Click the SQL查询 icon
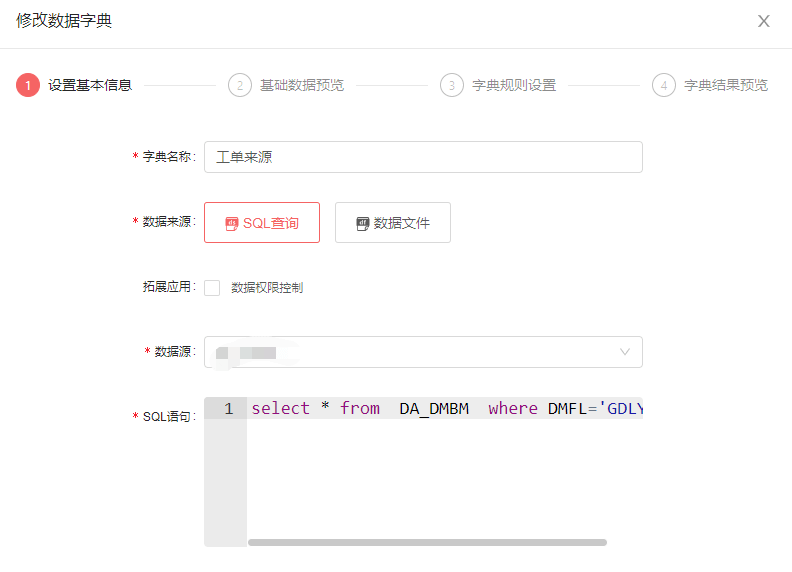The width and height of the screenshot is (792, 572). pyautogui.click(x=232, y=223)
